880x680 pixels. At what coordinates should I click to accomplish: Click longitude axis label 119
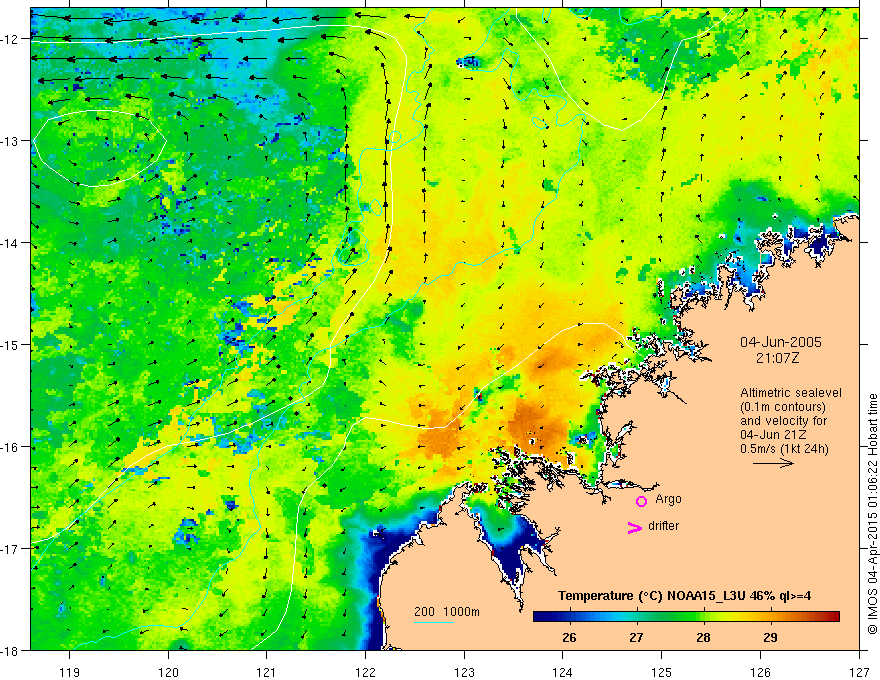[x=70, y=672]
